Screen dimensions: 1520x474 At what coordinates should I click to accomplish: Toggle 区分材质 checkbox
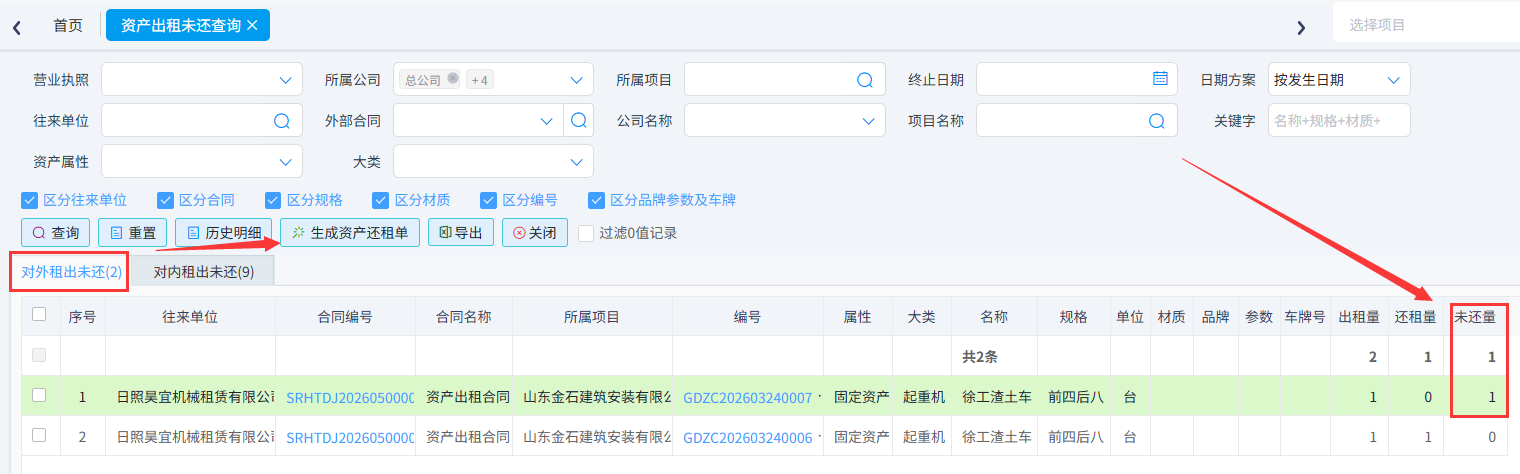point(380,200)
